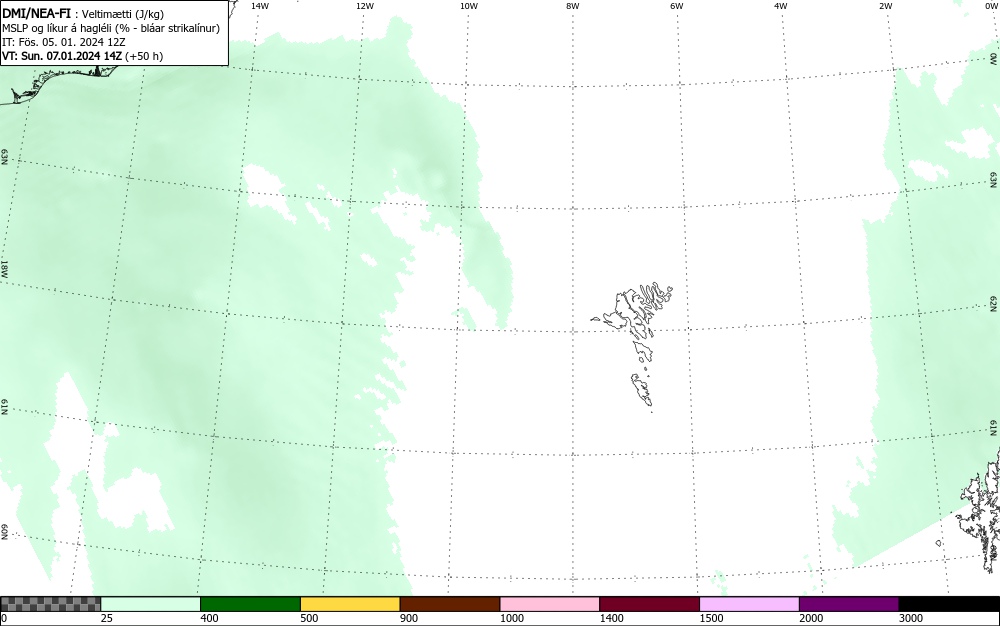
Task: Click the purple 2000-3000 legend swatch
Action: click(x=849, y=604)
